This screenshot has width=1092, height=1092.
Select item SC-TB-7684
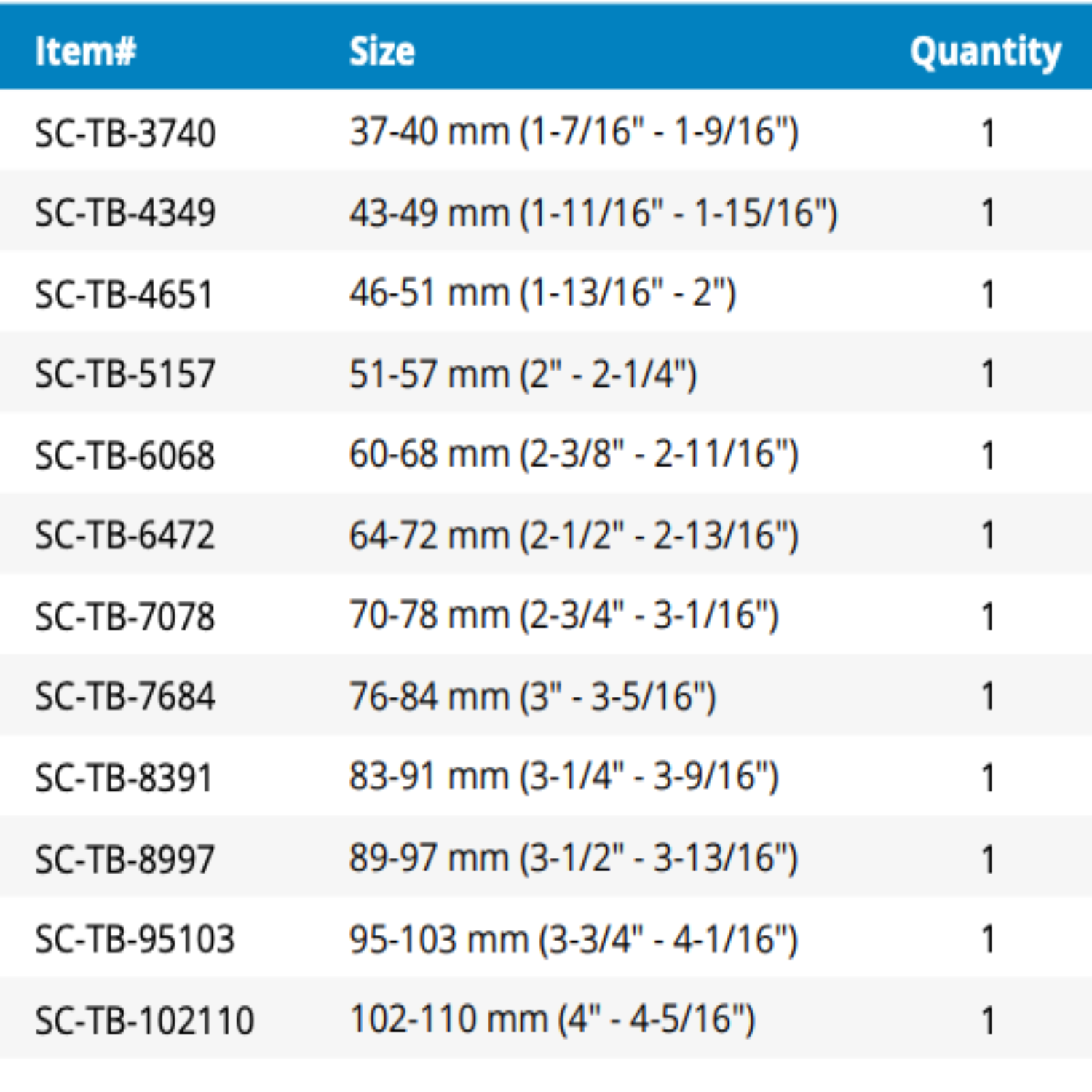click(125, 697)
